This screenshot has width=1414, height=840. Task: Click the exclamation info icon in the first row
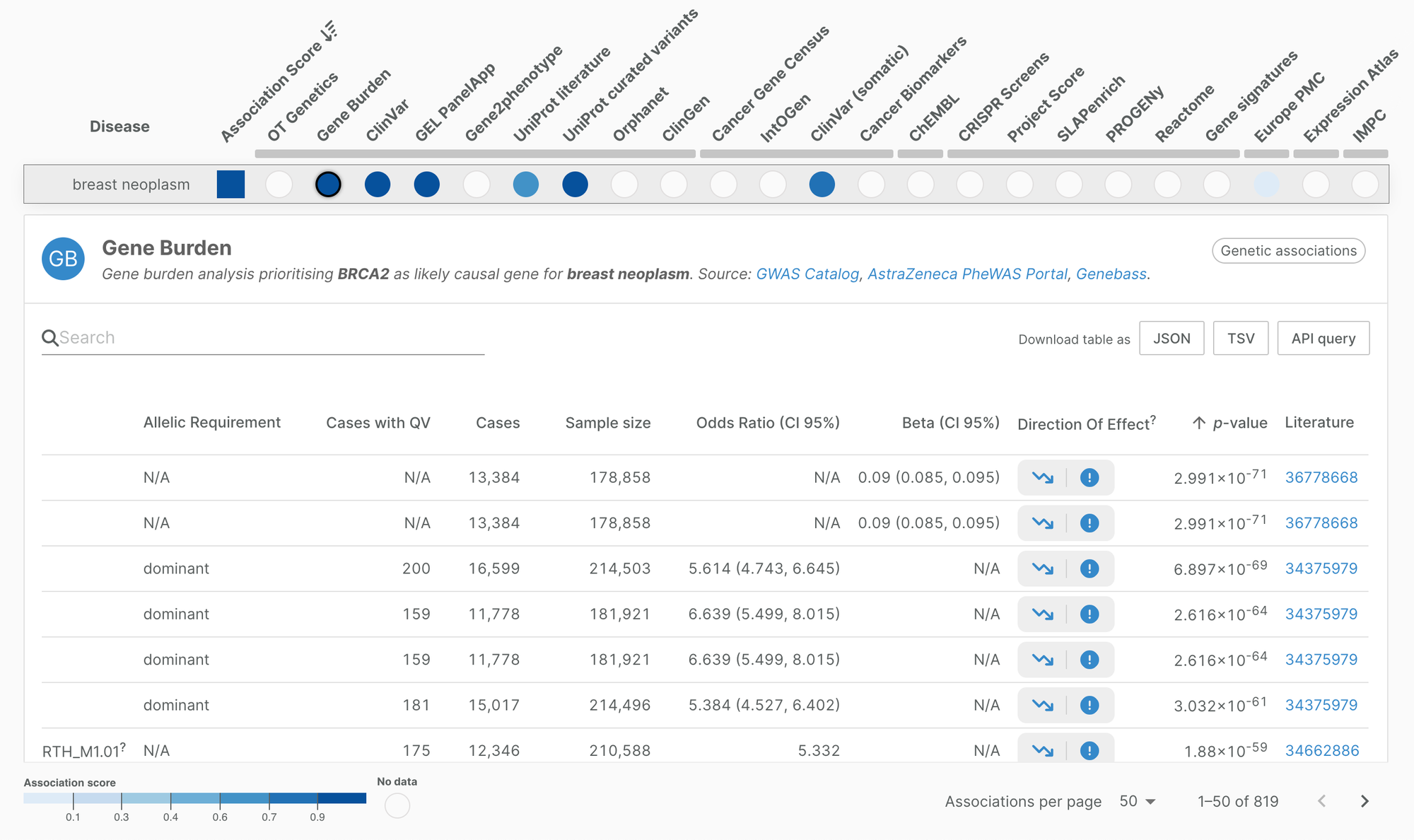[x=1089, y=478]
